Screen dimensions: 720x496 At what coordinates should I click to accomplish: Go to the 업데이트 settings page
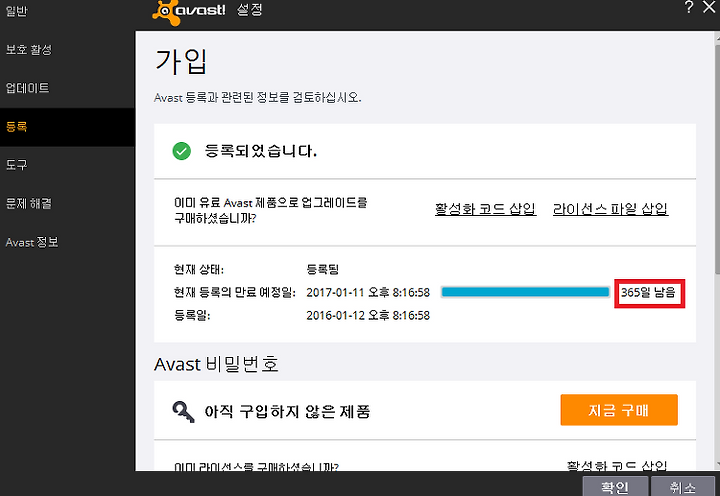(x=27, y=88)
